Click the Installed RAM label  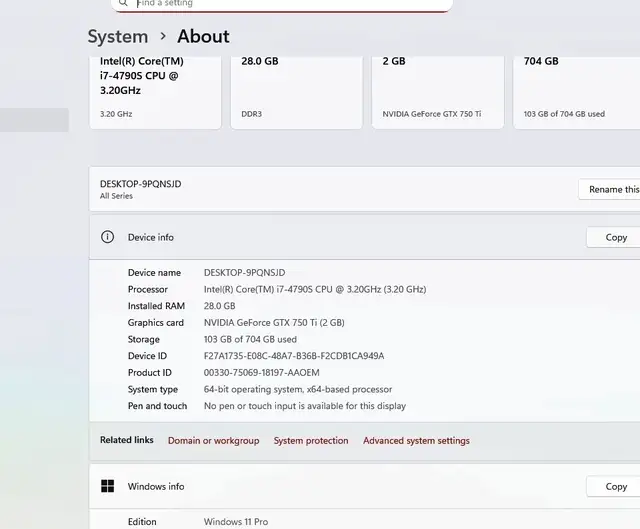click(x=156, y=306)
